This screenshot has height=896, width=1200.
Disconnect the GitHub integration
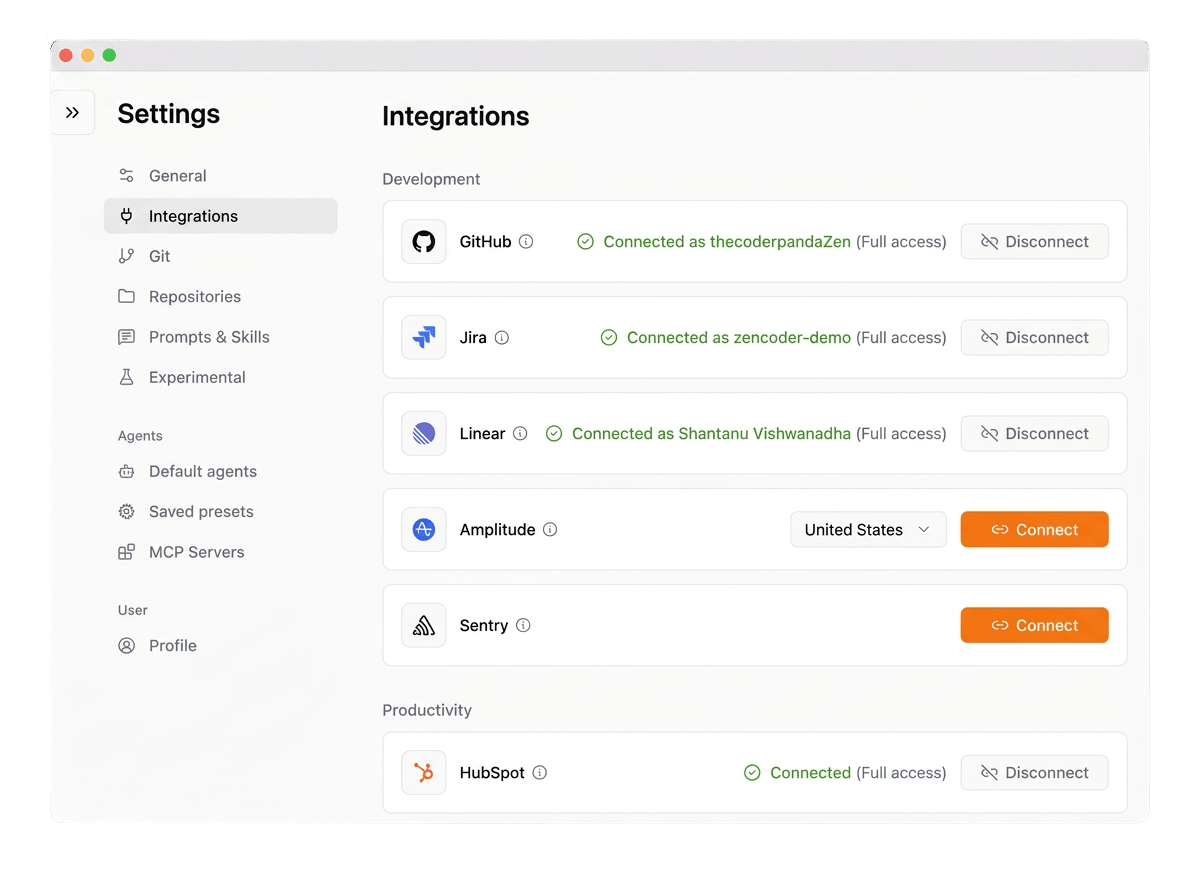pyautogui.click(x=1035, y=242)
